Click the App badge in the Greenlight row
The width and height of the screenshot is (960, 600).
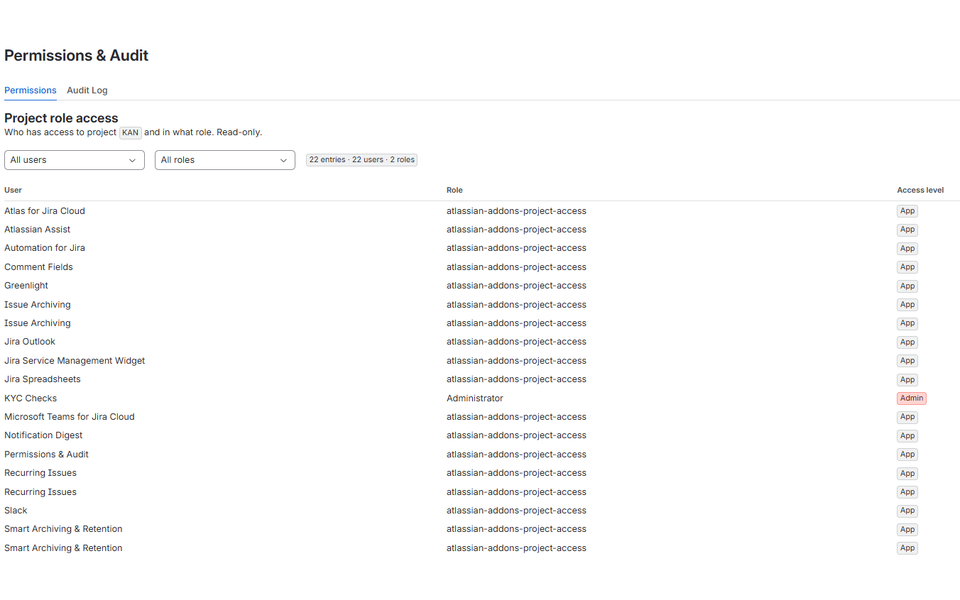(x=907, y=286)
